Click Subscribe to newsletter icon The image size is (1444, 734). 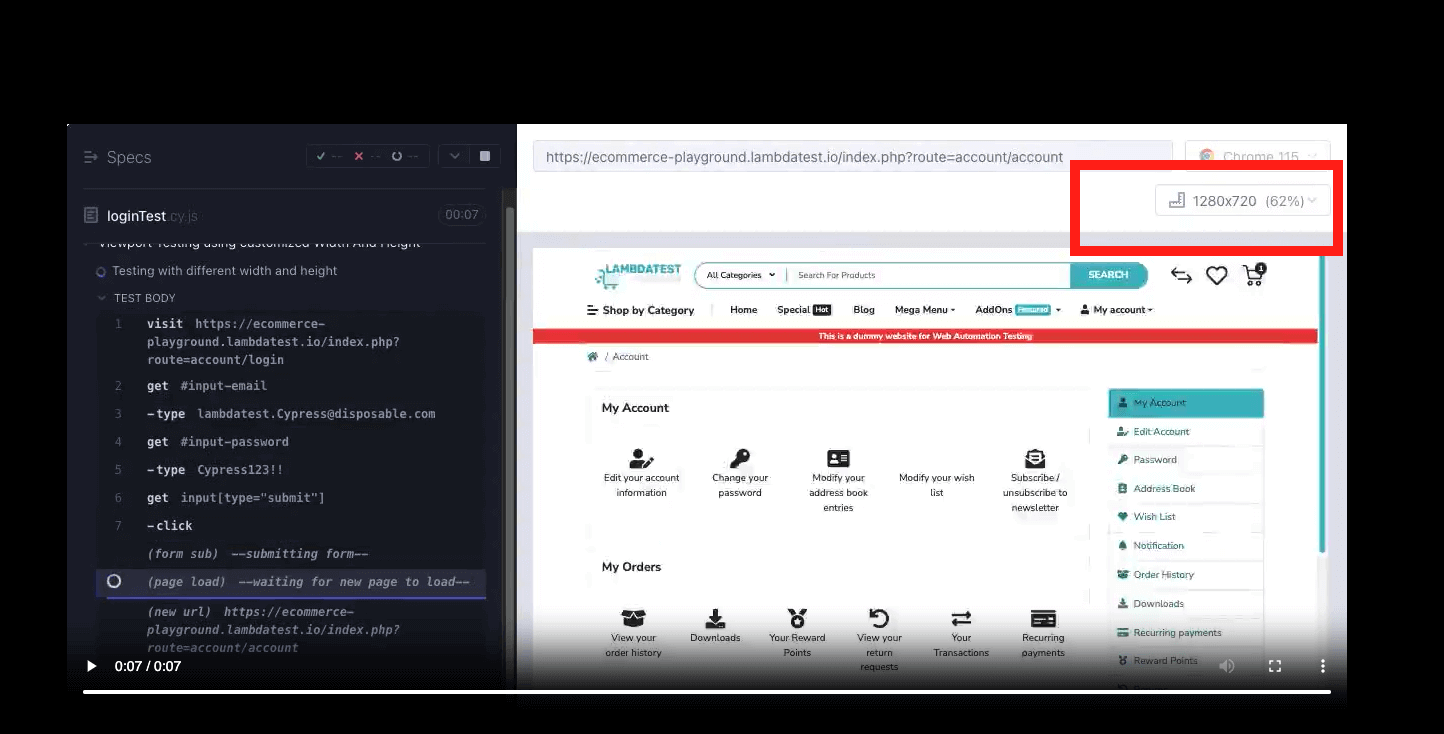[1035, 459]
